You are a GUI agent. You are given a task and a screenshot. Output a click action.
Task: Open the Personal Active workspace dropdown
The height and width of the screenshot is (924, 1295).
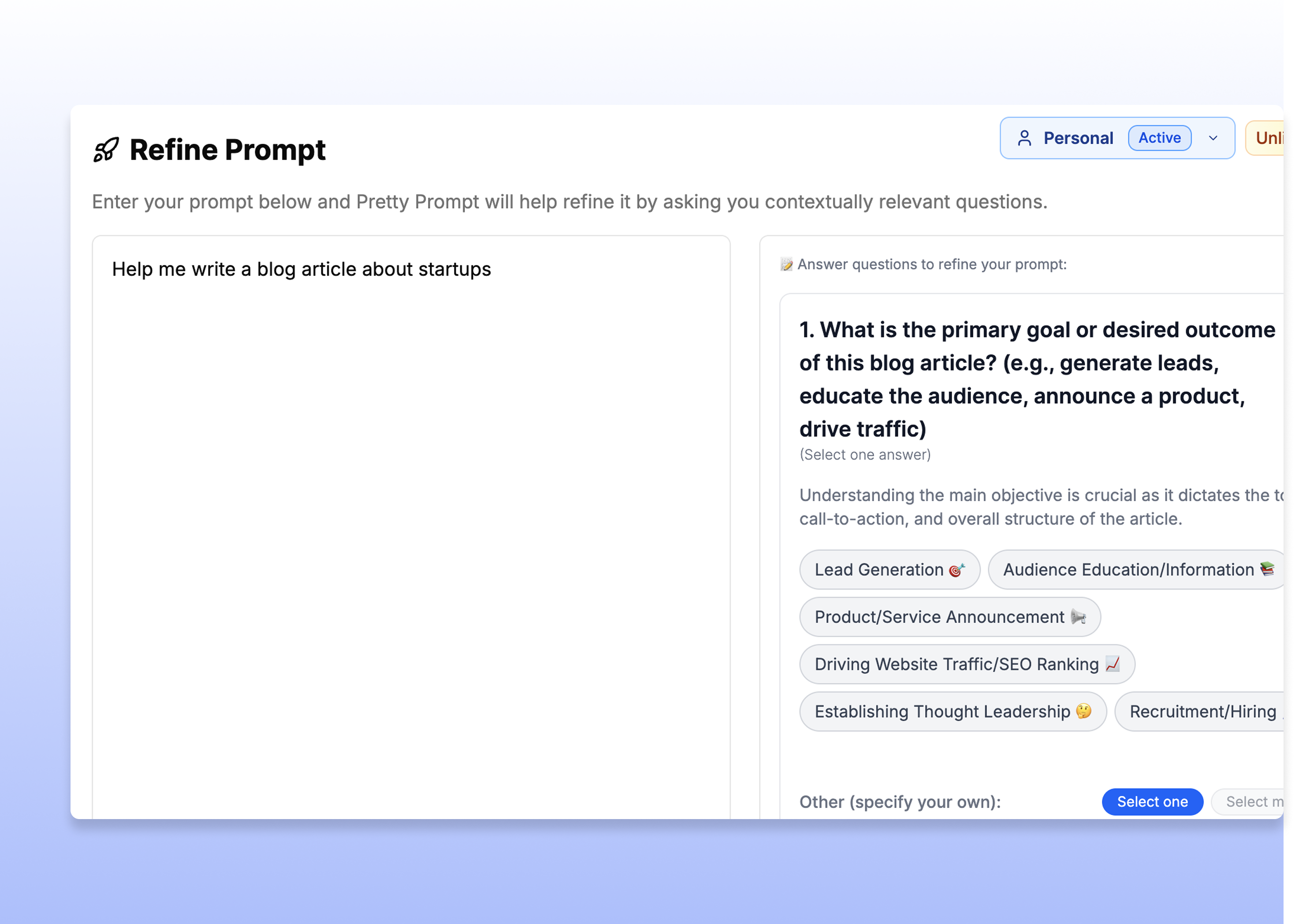pyautogui.click(x=1117, y=138)
